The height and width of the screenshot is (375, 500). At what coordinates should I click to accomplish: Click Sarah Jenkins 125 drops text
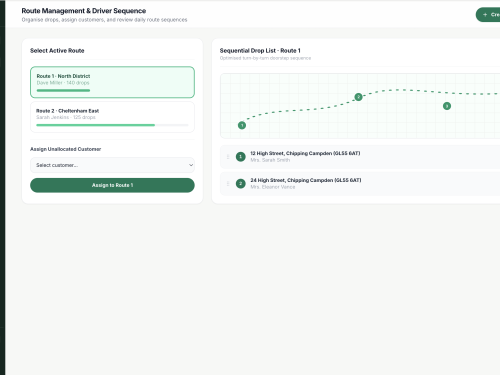point(66,117)
